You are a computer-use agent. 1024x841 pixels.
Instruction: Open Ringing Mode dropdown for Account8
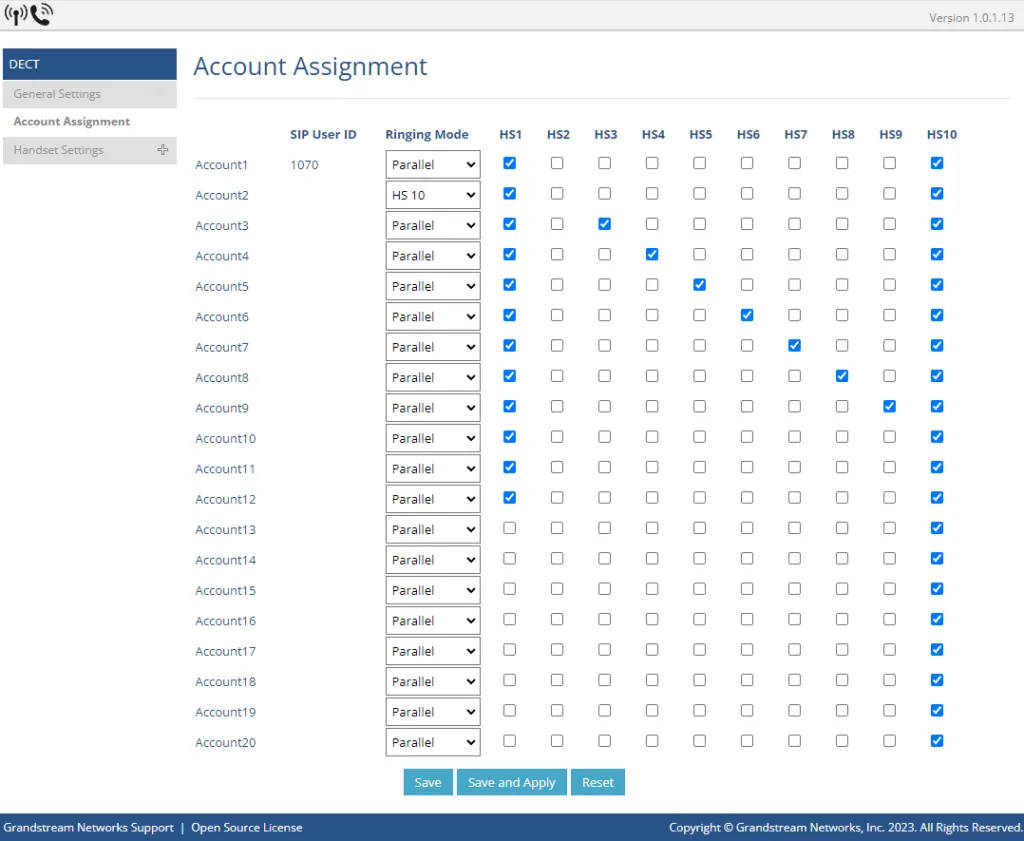pyautogui.click(x=433, y=377)
